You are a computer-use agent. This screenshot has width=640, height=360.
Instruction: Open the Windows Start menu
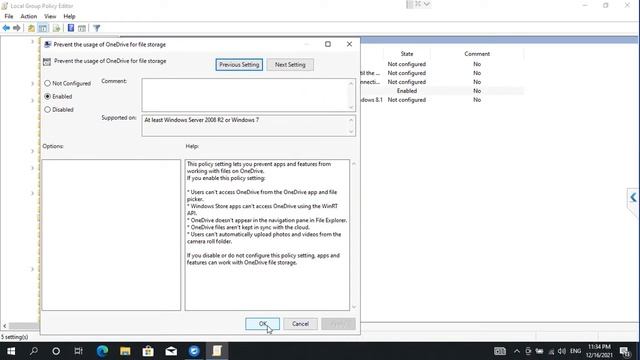click(11, 351)
